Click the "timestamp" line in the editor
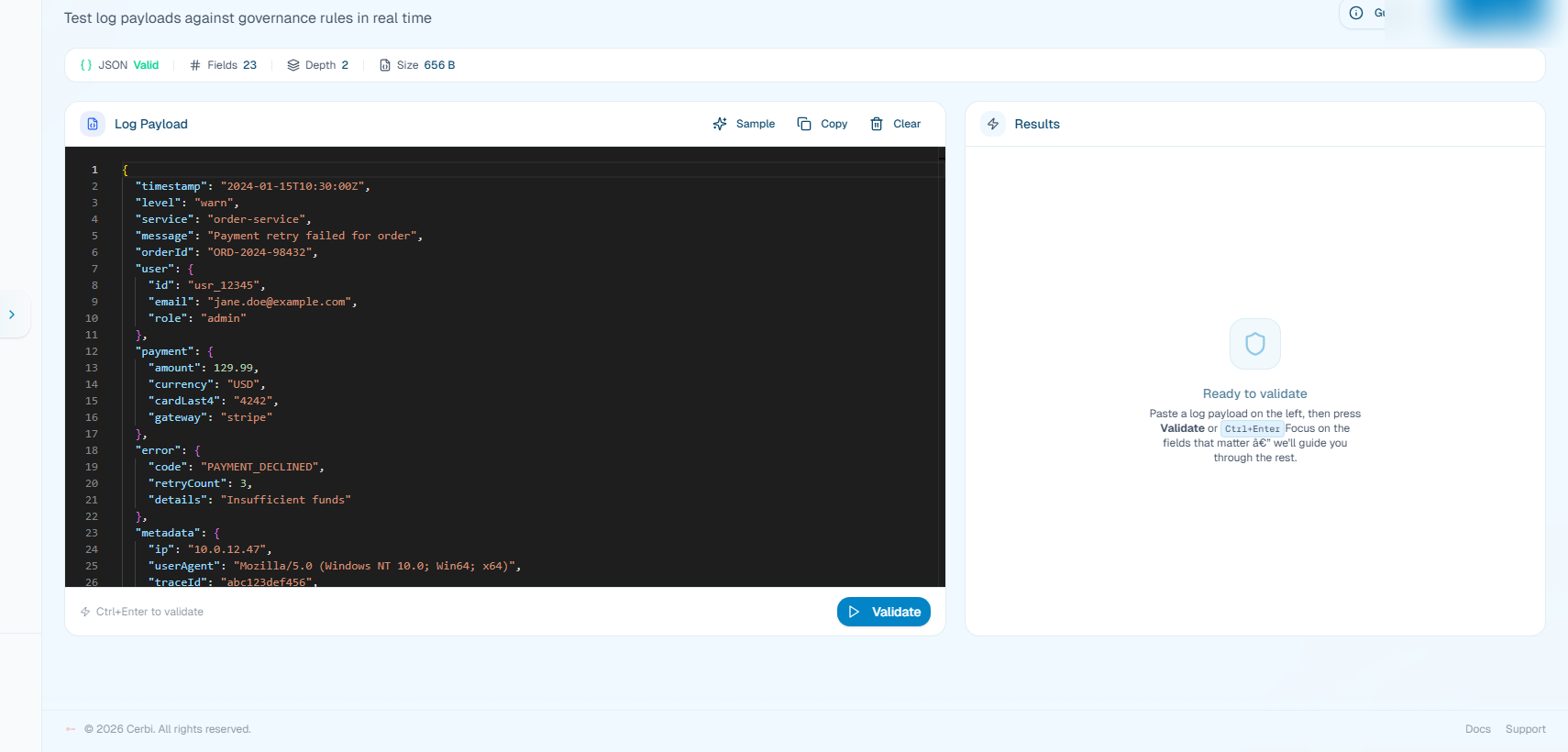 [252, 186]
